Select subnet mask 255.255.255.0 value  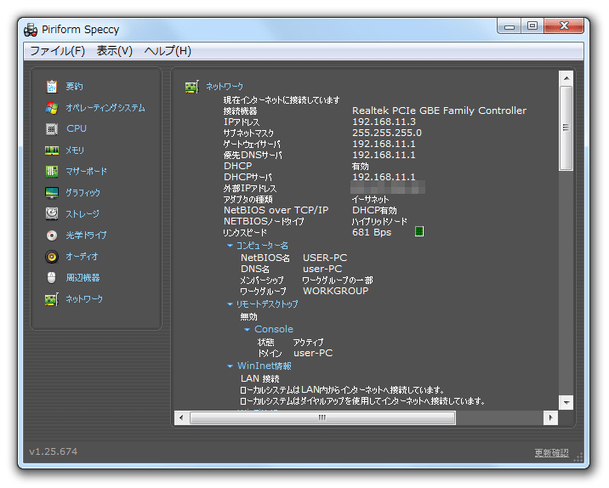coord(387,133)
